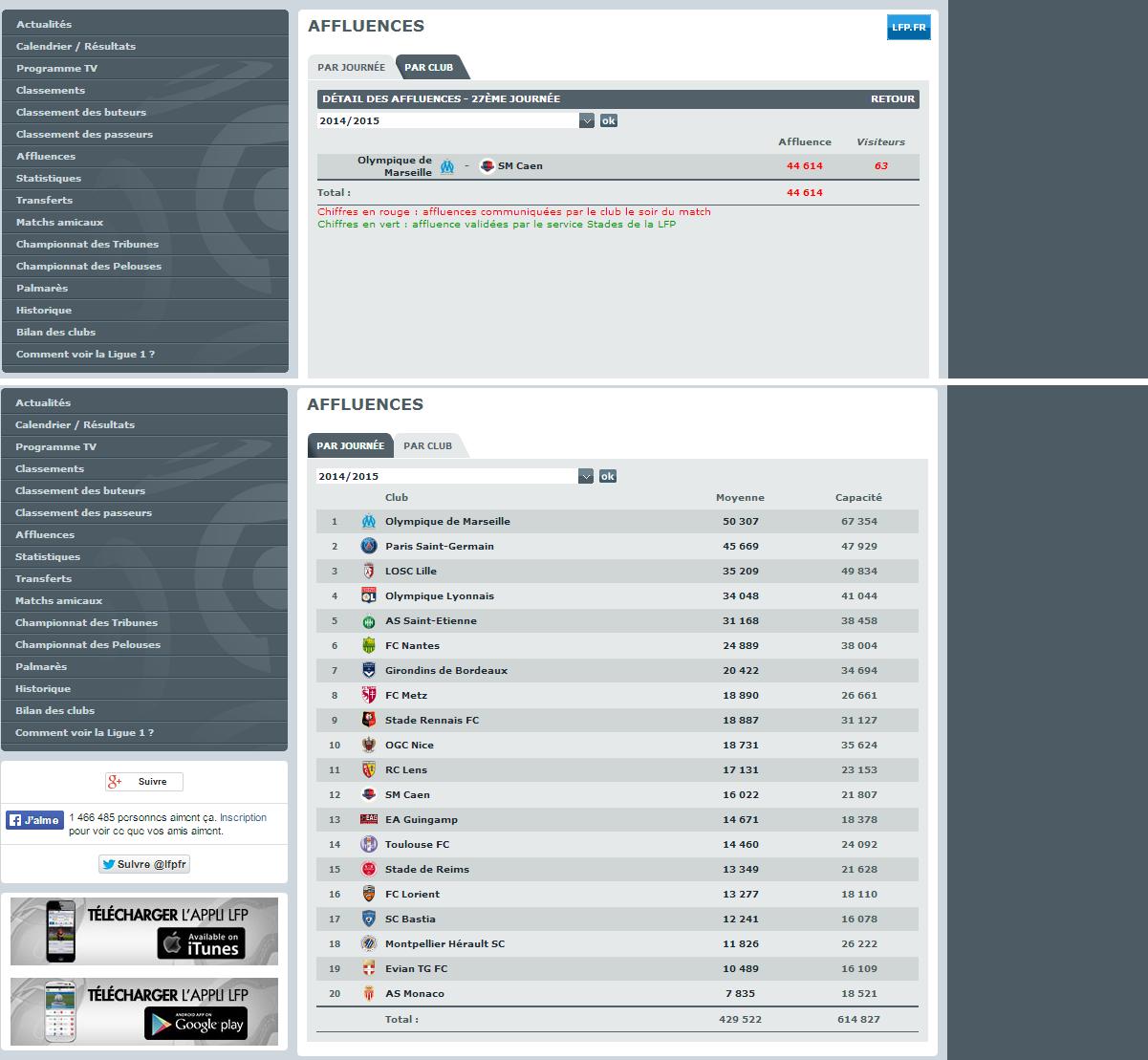Follow LFP with the Google+ Suivre button
The height and width of the screenshot is (1060, 1148).
click(x=144, y=782)
